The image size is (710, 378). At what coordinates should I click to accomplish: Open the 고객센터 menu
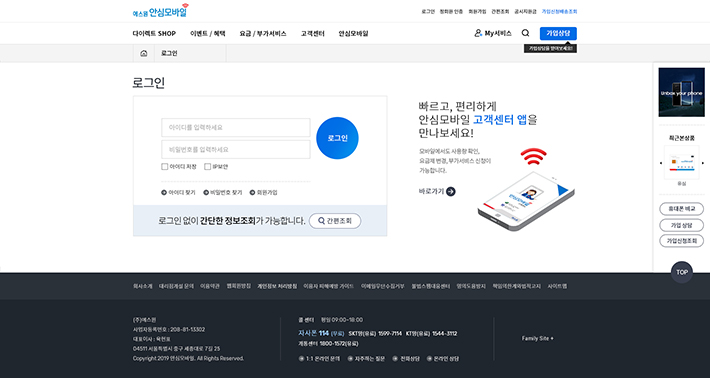[x=313, y=33]
